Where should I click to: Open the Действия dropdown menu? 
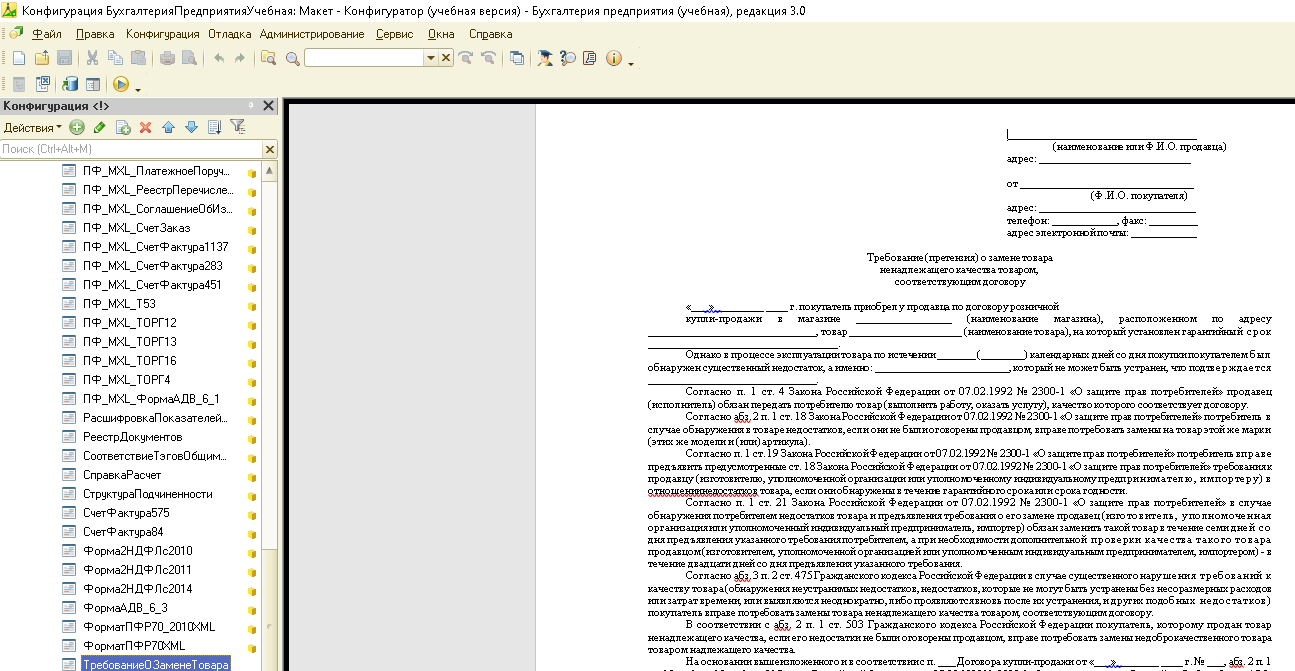(32, 127)
